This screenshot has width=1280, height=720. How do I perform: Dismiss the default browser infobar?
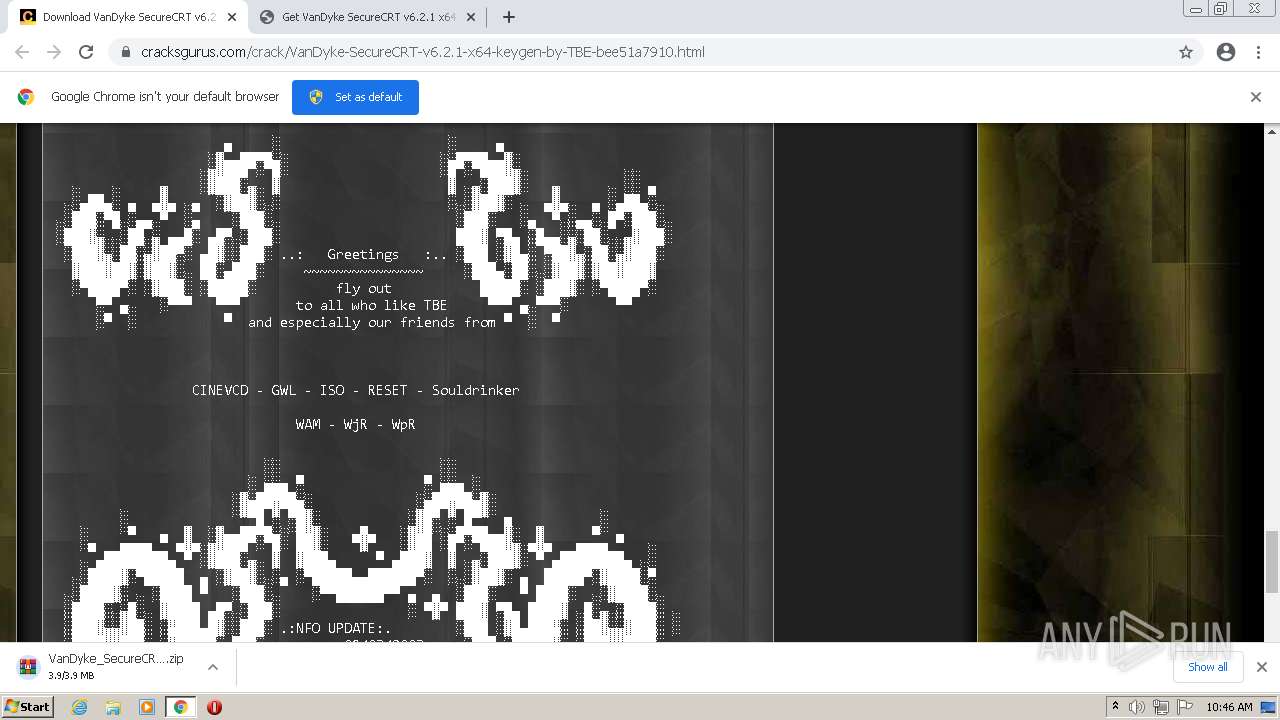point(1256,97)
